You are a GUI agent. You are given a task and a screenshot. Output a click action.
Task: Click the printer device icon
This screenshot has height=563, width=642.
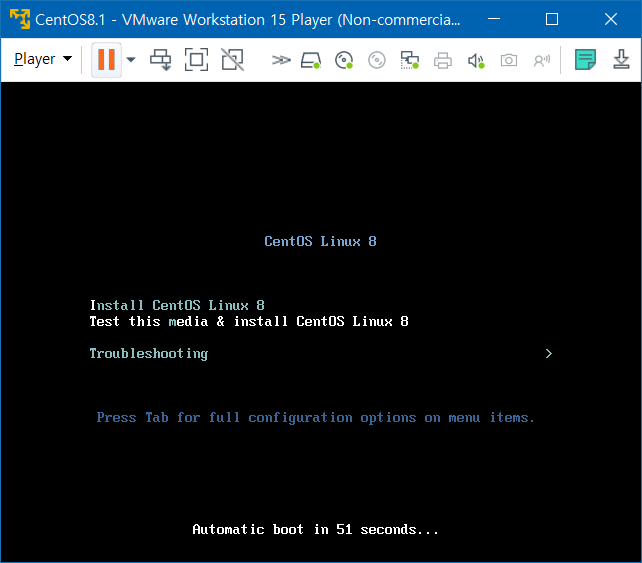[443, 61]
